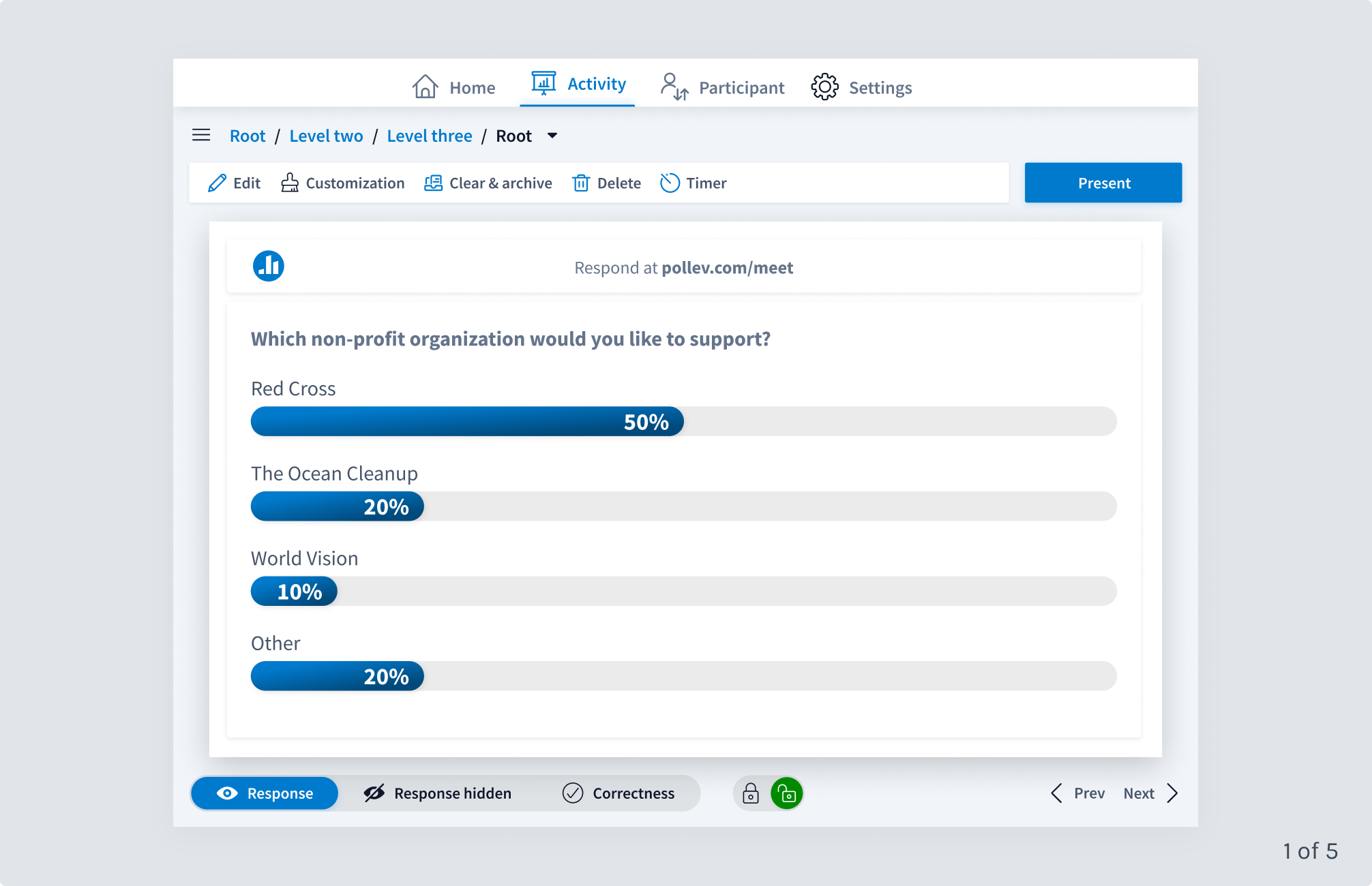Select the Other option label
This screenshot has height=886, width=1372.
click(275, 643)
